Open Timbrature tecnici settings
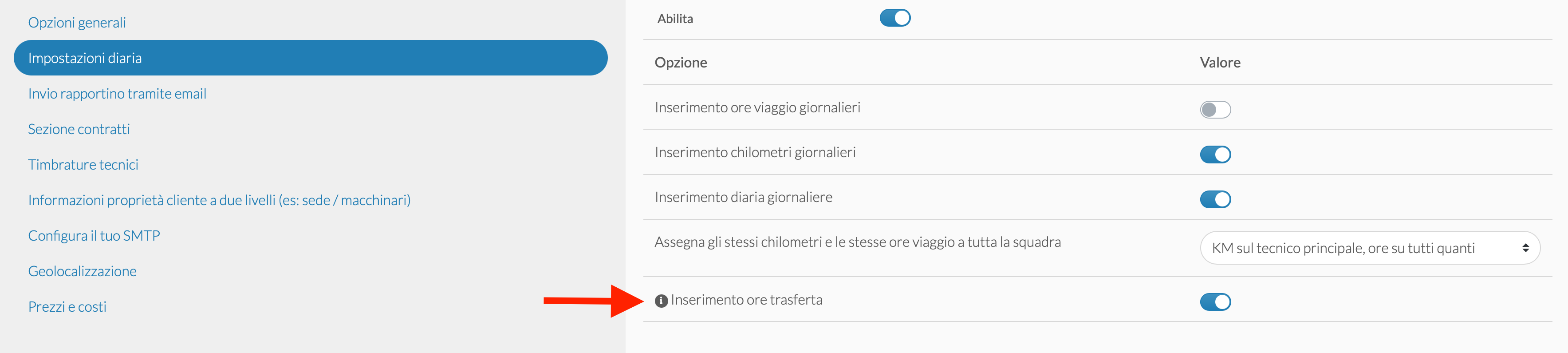 (83, 165)
